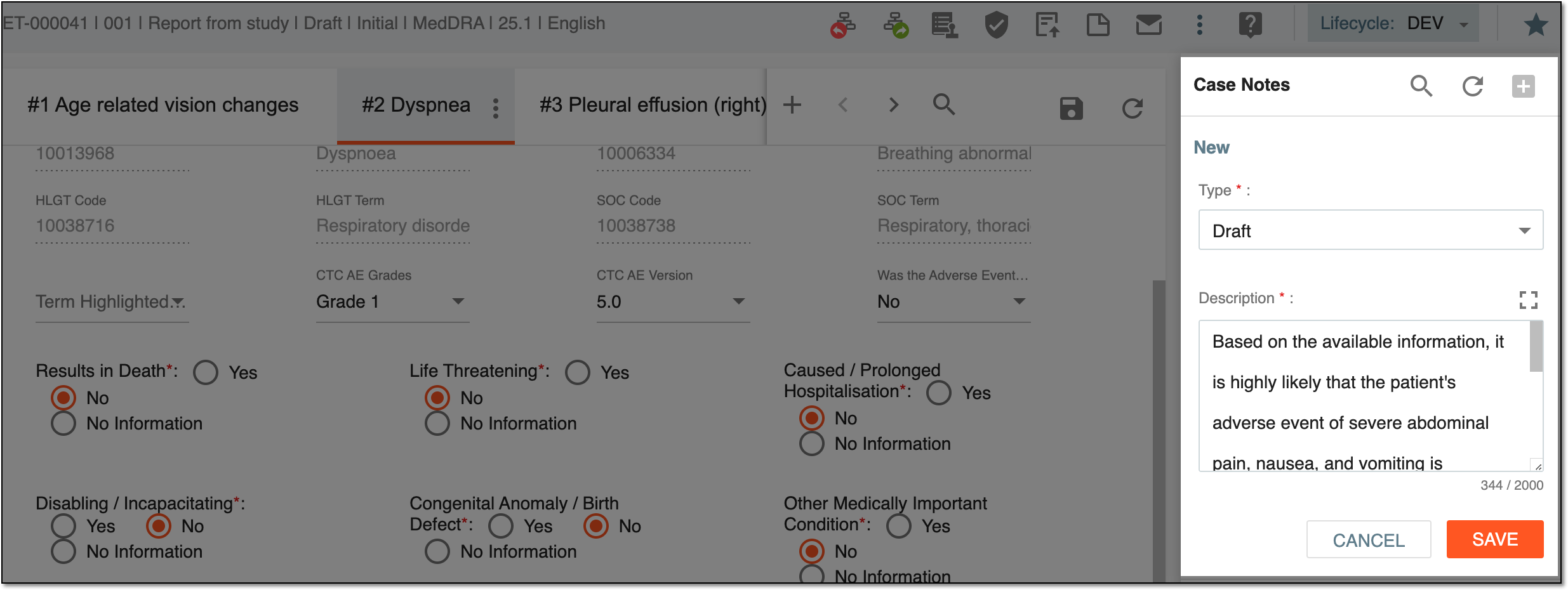This screenshot has width=1568, height=590.
Task: Click the red undo workflow icon
Action: coord(842,25)
